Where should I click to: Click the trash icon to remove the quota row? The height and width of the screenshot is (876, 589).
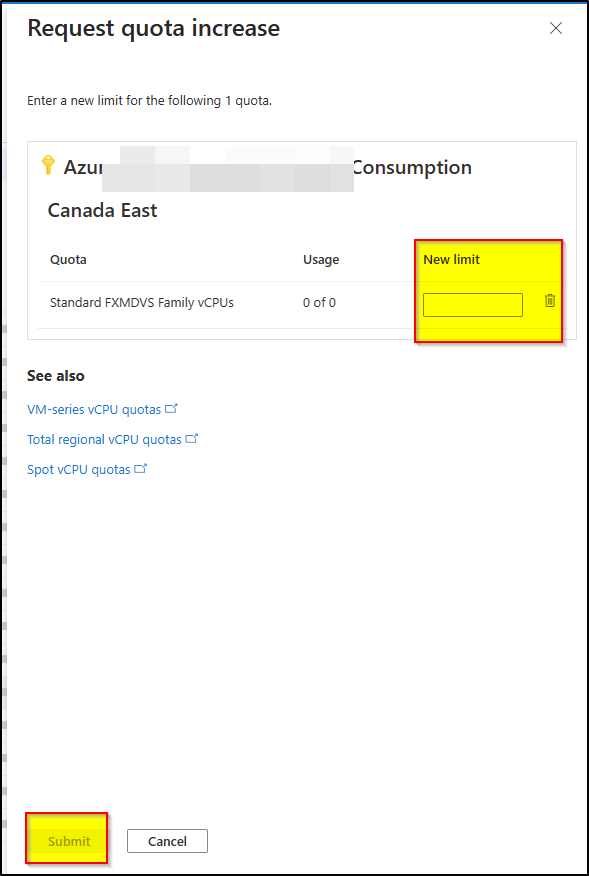[550, 301]
